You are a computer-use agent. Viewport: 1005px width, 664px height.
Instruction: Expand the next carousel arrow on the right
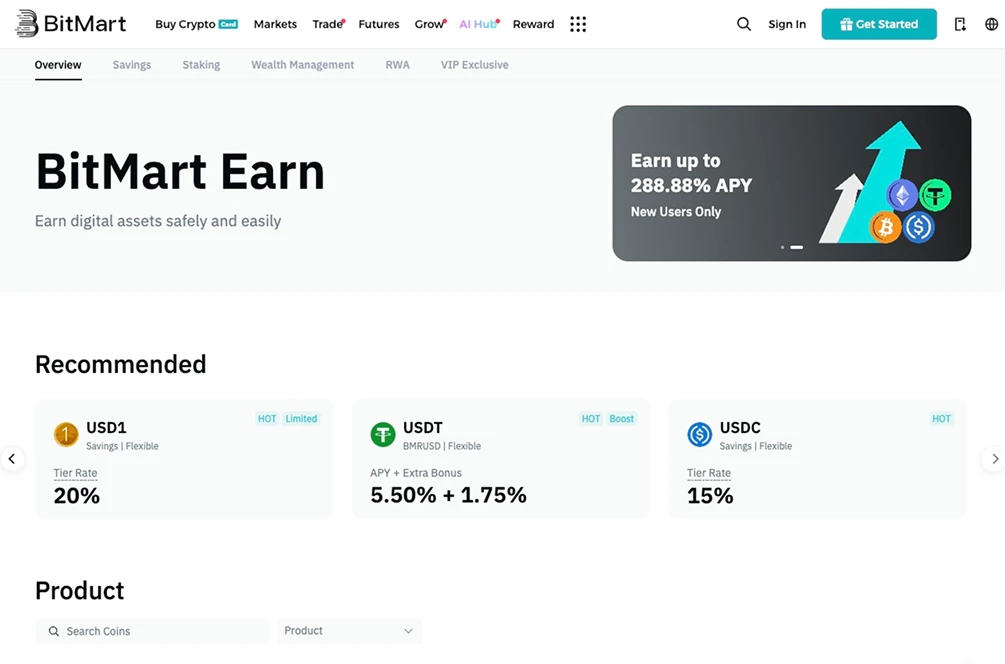tap(994, 458)
